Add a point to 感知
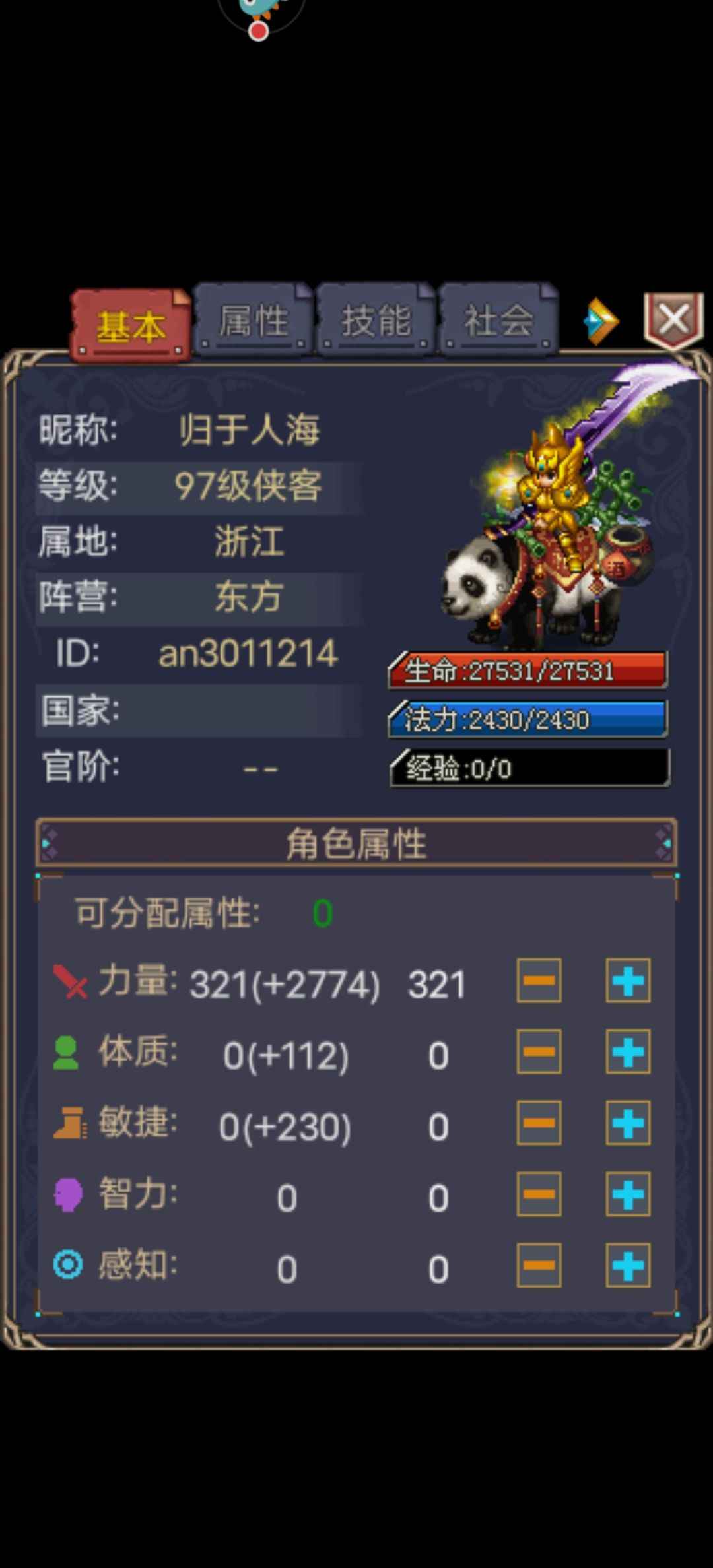 628,1266
